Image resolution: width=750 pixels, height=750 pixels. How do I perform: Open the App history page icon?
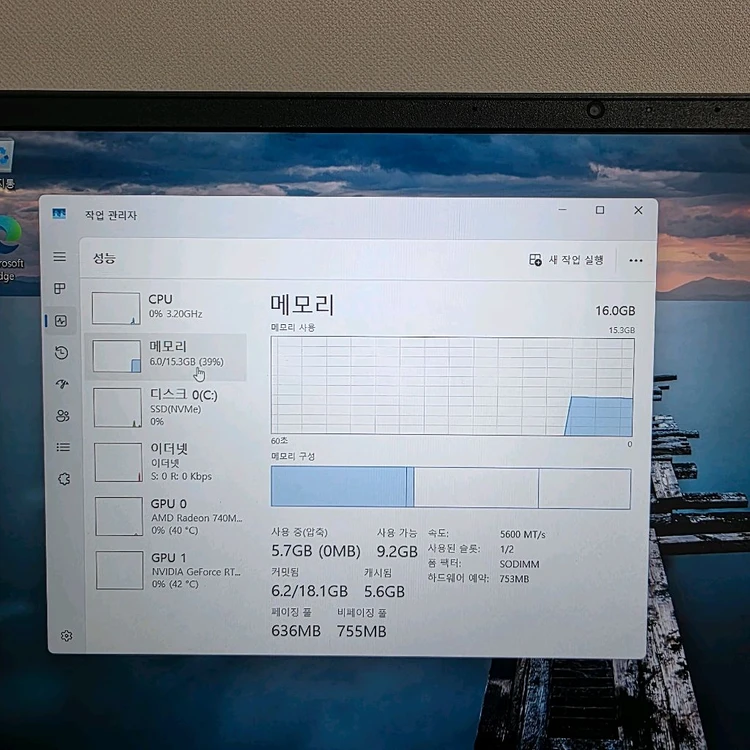[61, 353]
